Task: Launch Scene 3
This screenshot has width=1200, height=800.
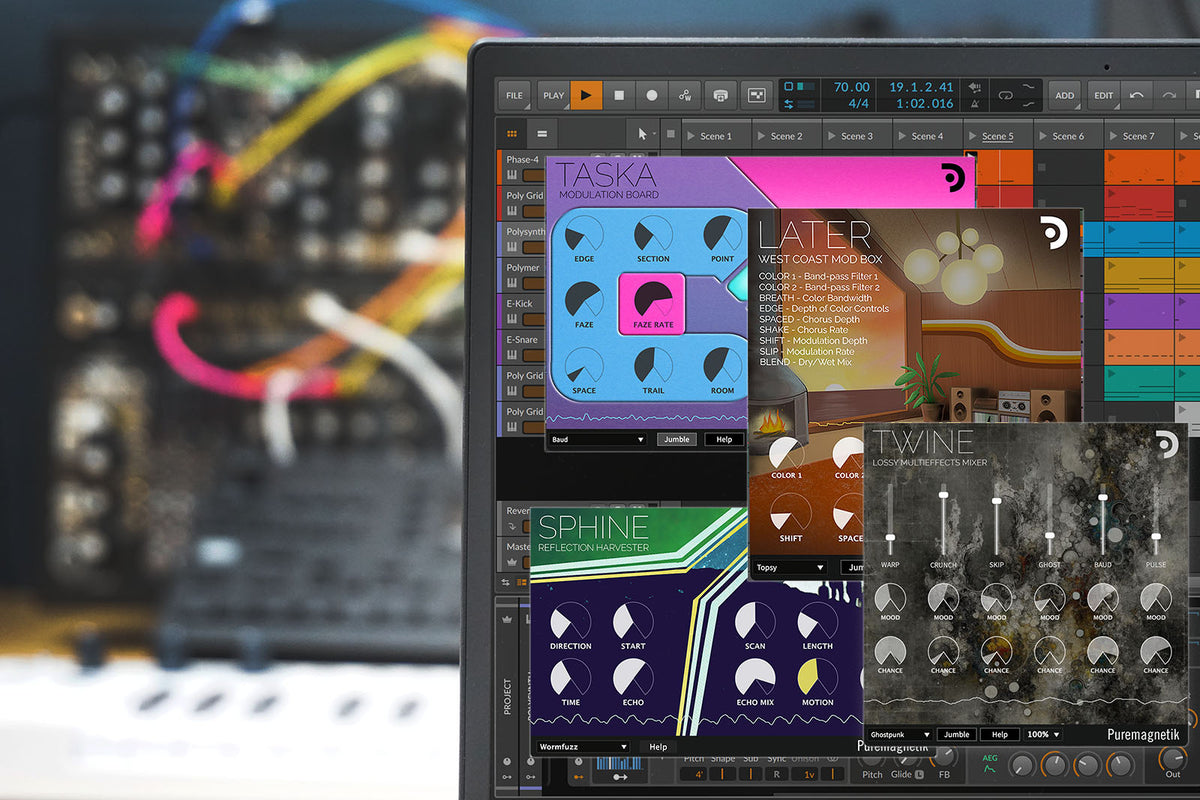Action: tap(856, 136)
